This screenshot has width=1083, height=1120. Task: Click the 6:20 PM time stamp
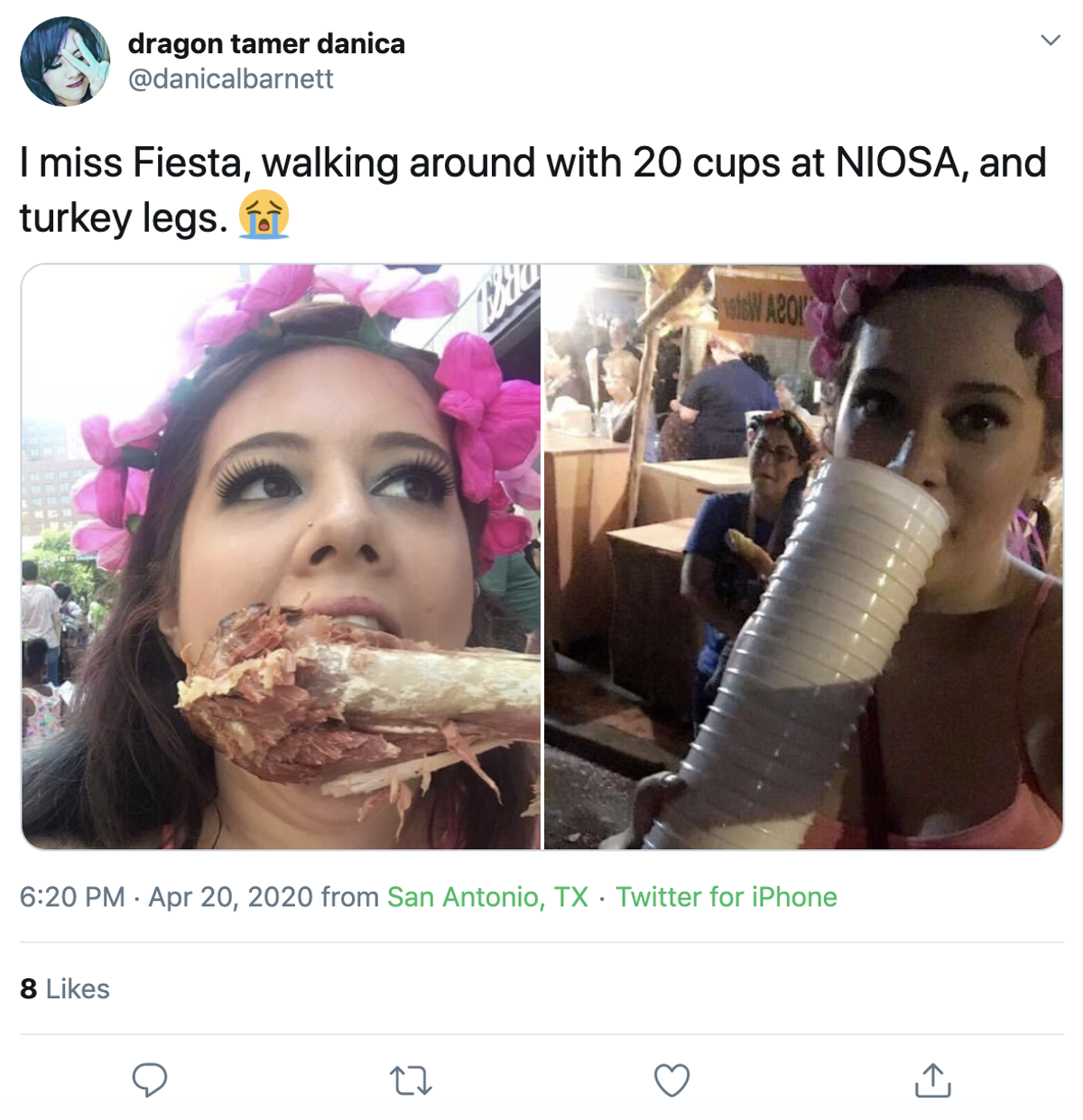coord(72,897)
